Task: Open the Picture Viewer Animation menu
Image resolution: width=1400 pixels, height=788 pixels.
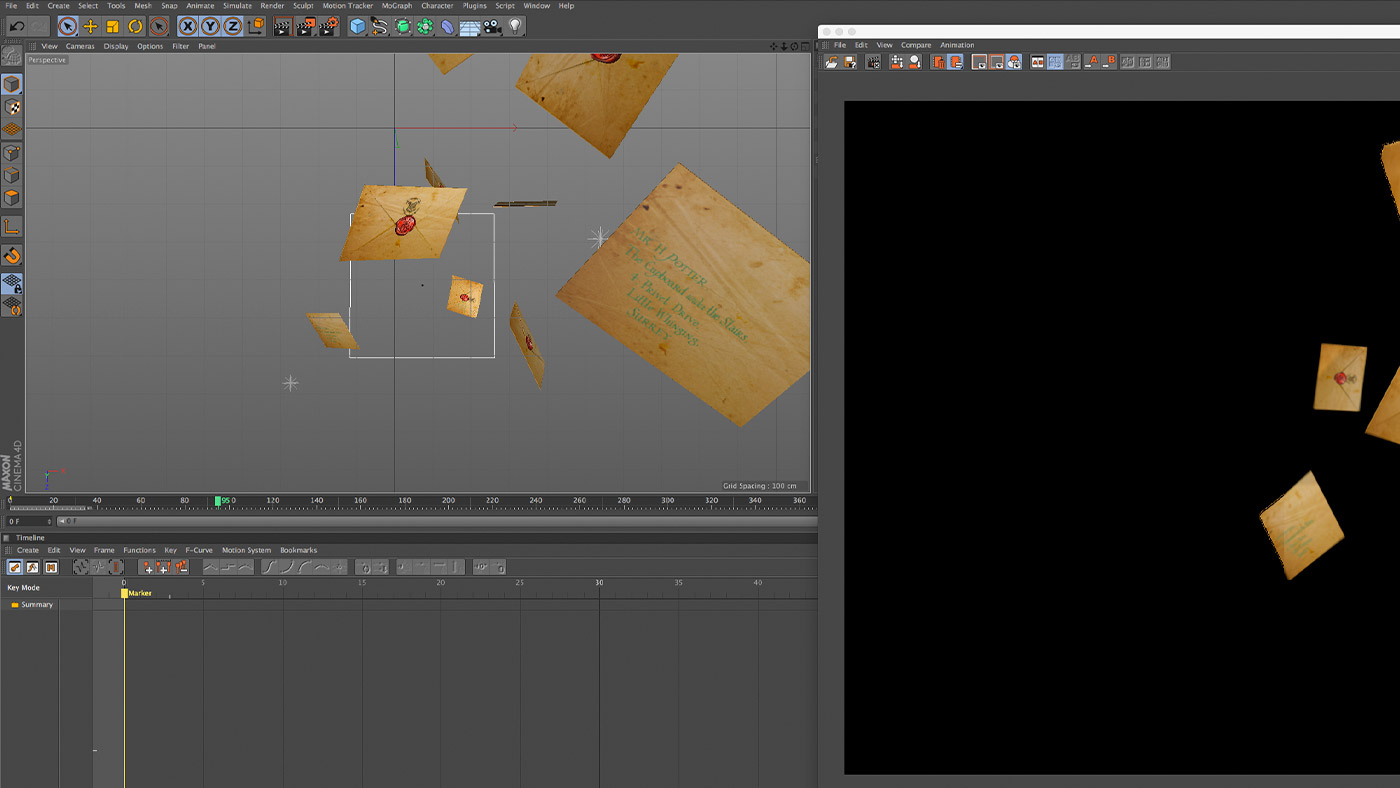Action: (x=957, y=45)
